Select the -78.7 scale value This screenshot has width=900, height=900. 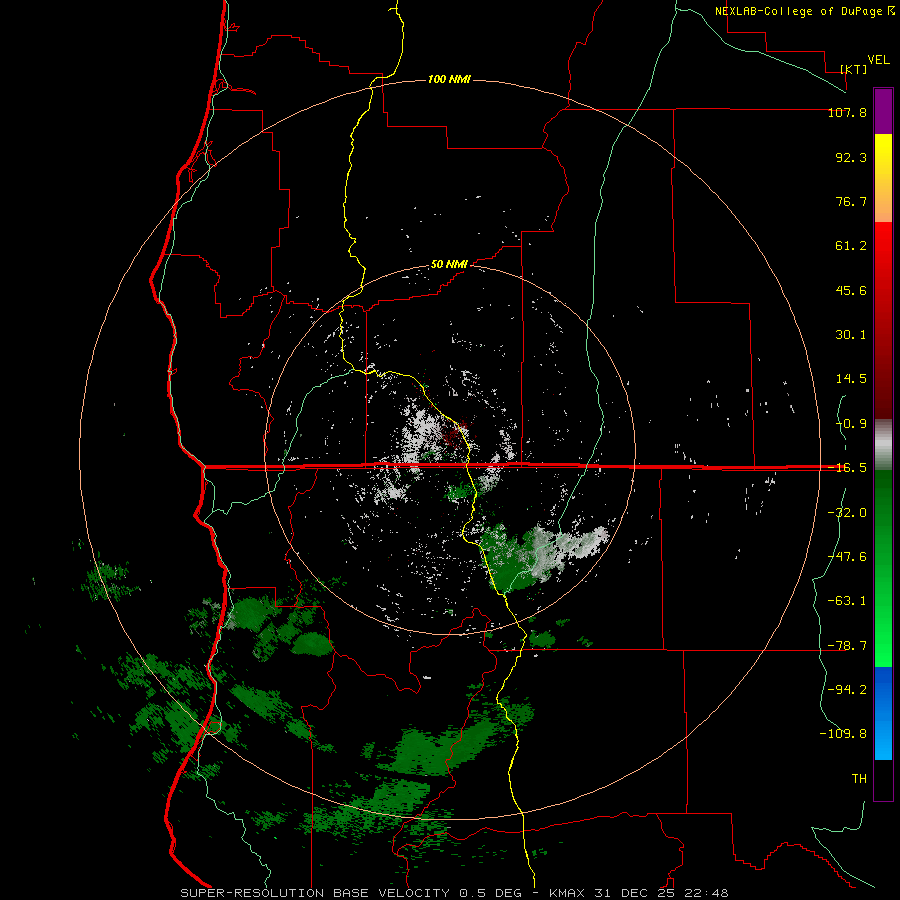tap(847, 646)
